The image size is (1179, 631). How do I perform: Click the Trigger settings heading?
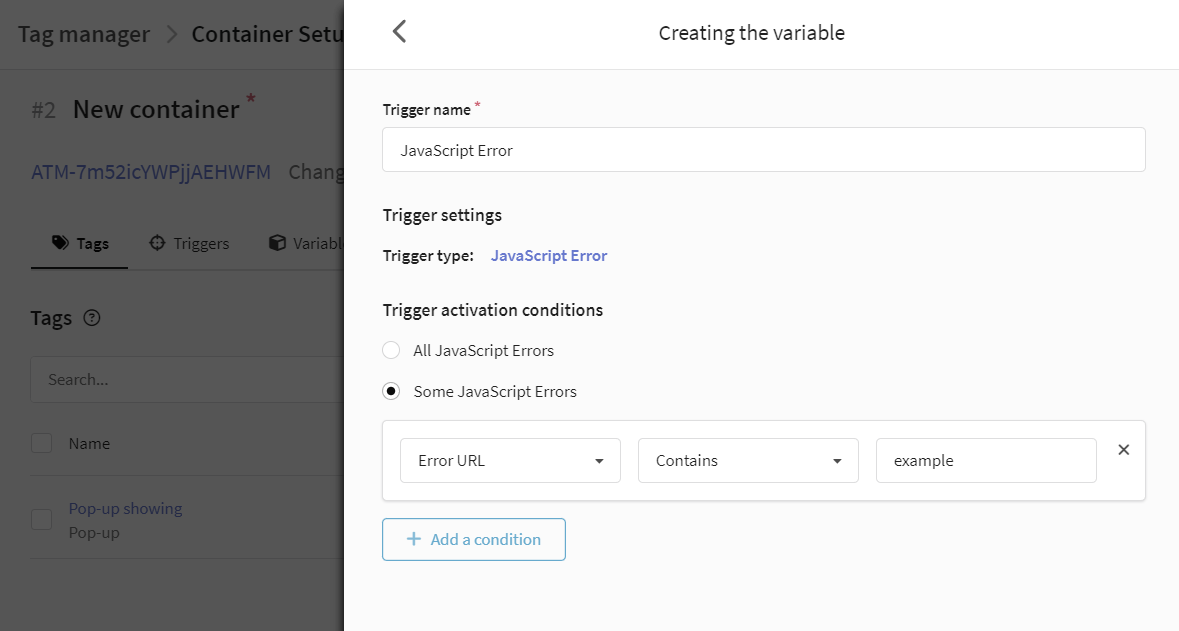click(442, 215)
